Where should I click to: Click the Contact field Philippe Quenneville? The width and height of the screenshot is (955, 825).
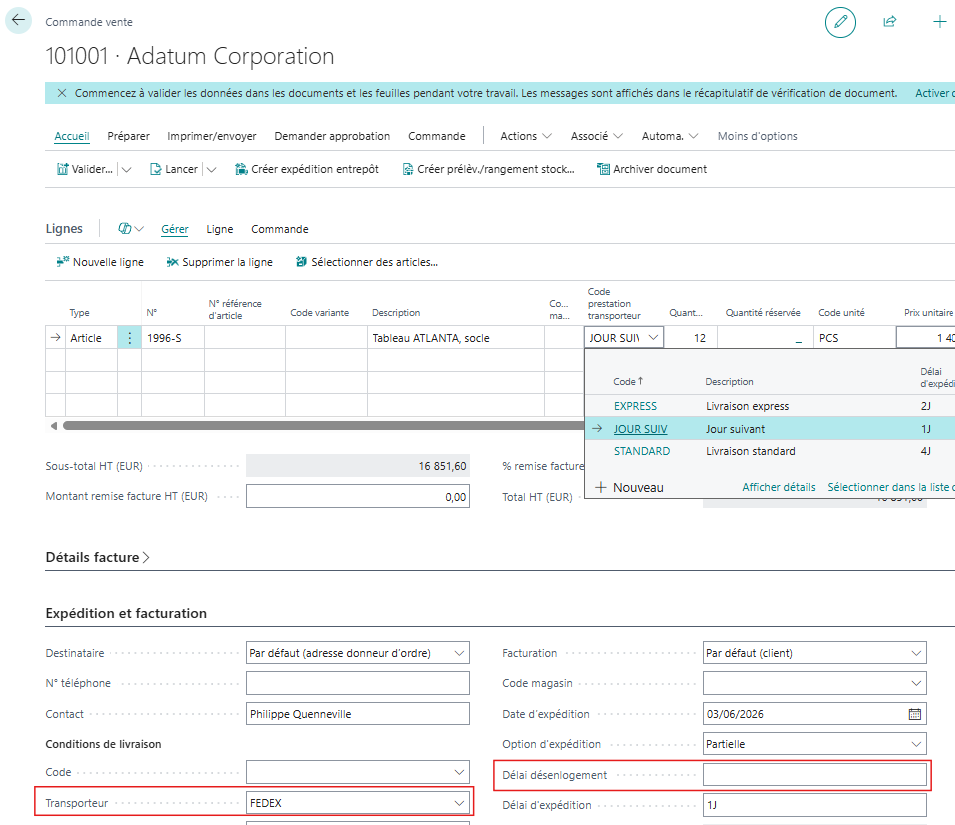pyautogui.click(x=358, y=714)
